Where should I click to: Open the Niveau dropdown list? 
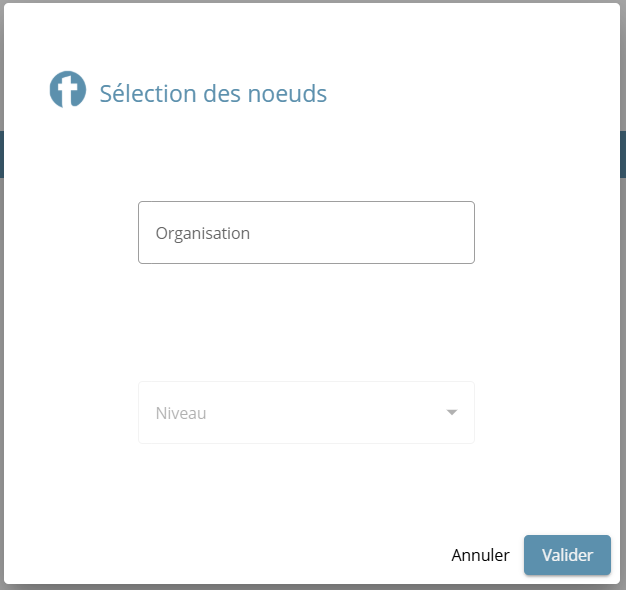[x=306, y=412]
